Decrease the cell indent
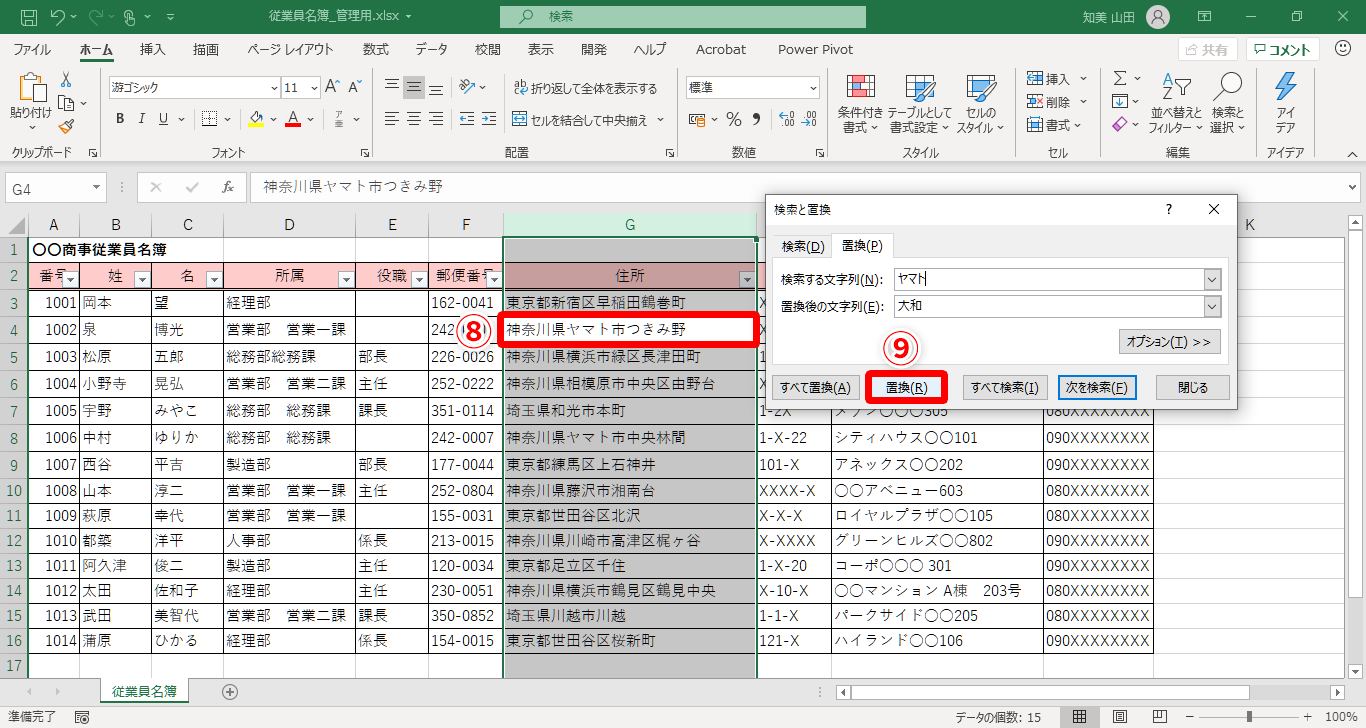This screenshot has height=728, width=1366. (467, 119)
